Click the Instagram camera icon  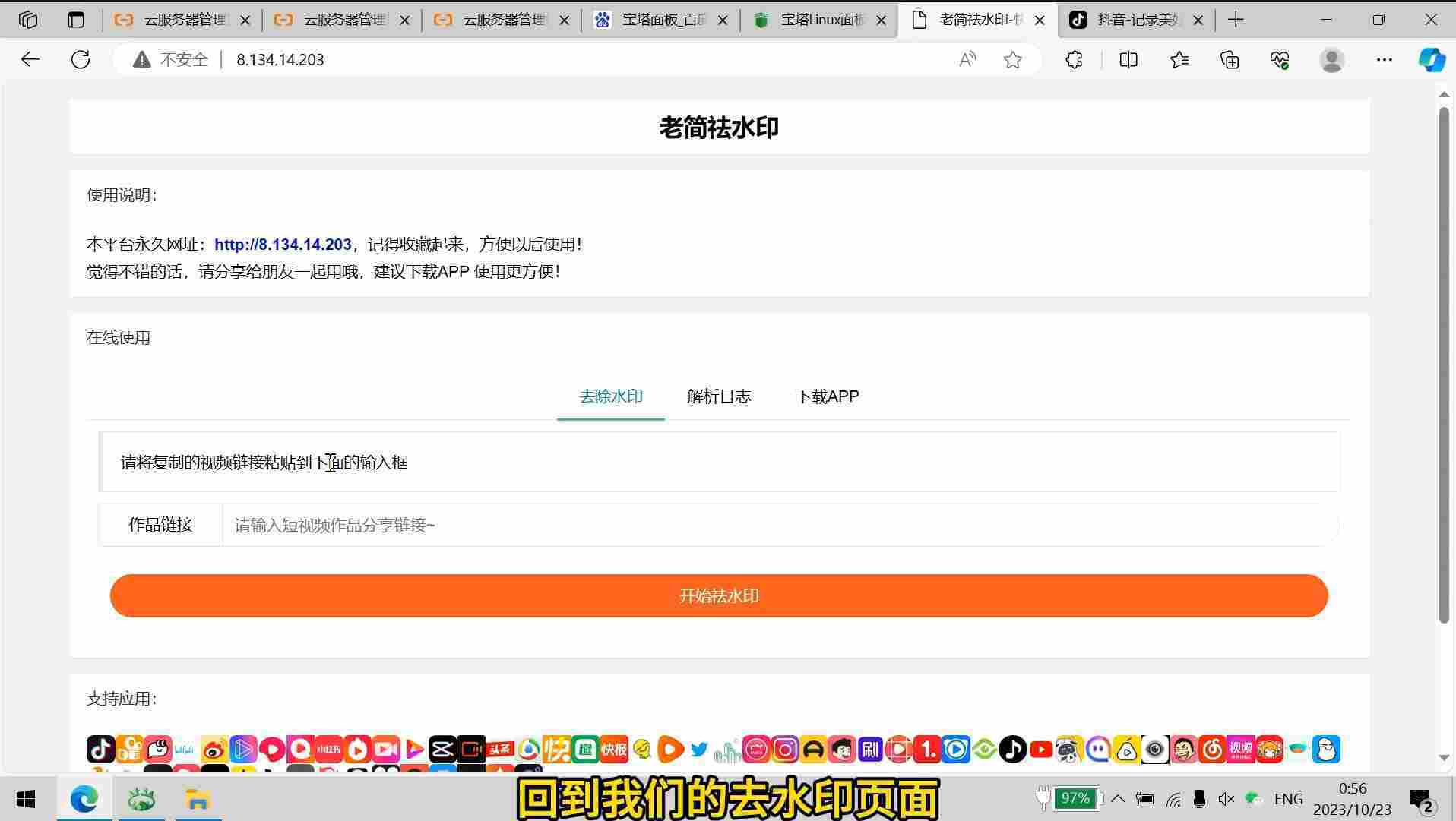coord(785,750)
